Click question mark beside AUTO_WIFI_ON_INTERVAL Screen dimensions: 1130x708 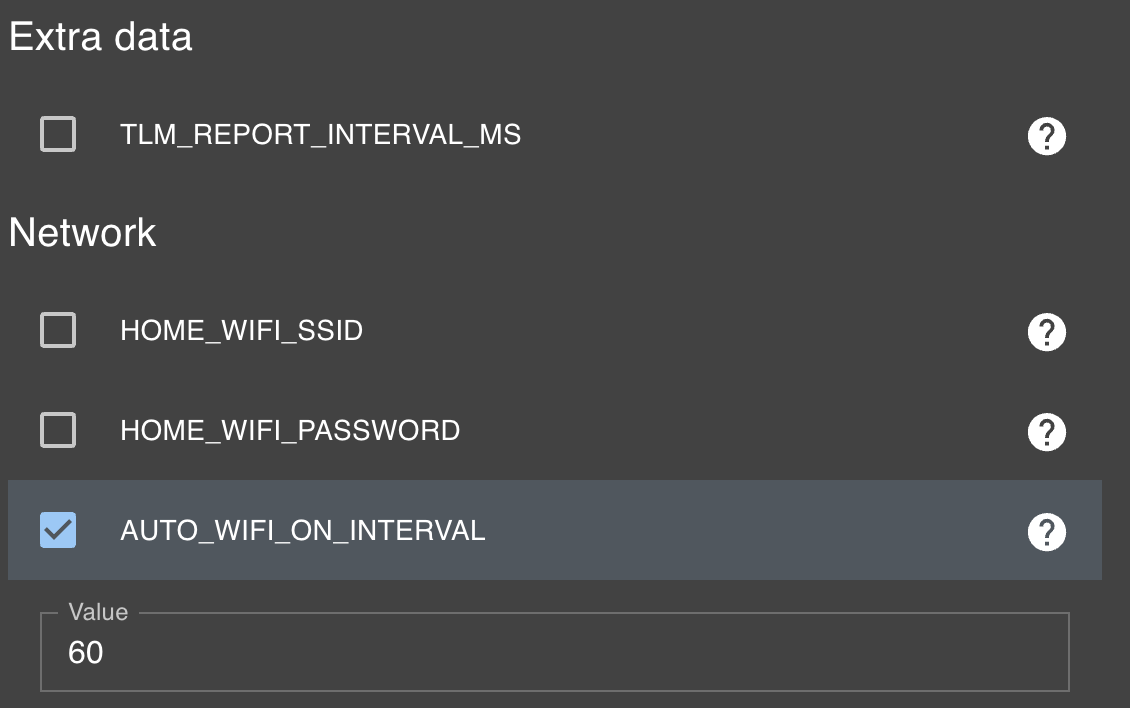point(1046,531)
